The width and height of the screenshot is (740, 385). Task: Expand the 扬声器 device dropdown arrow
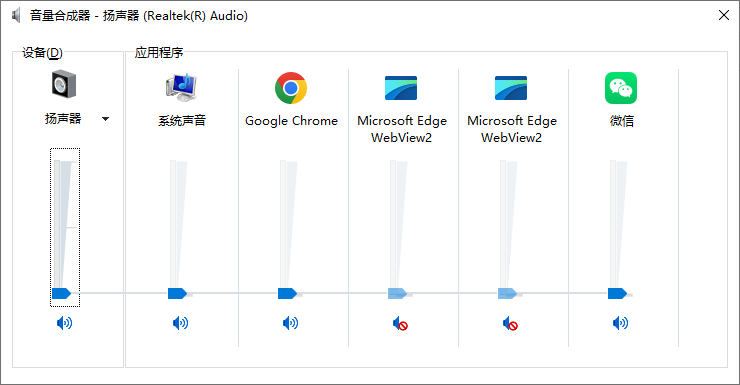click(x=106, y=119)
